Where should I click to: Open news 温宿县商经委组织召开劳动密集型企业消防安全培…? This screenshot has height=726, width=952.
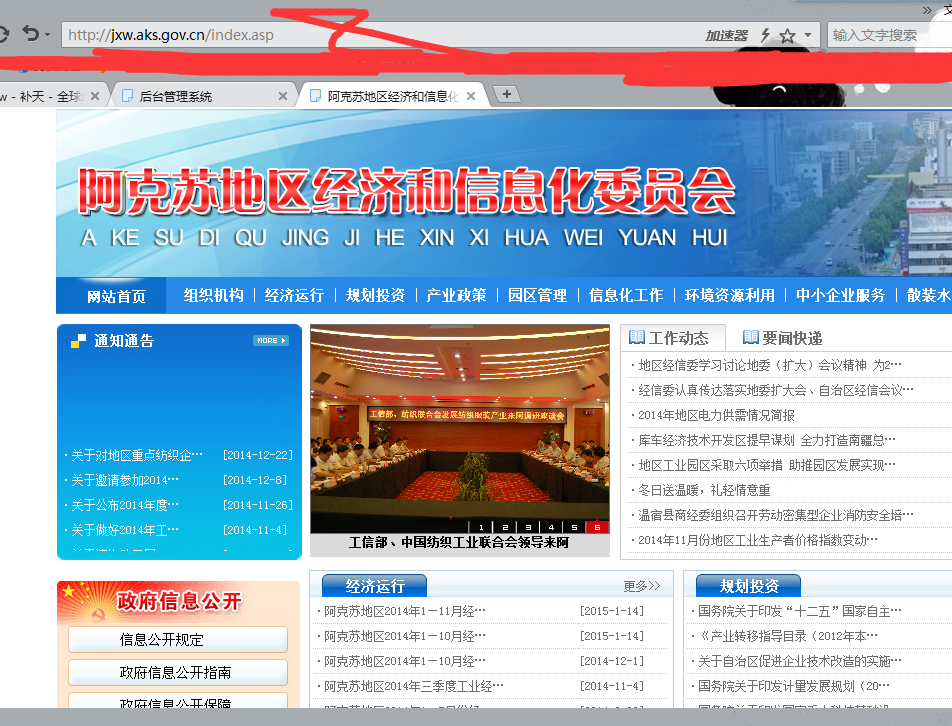point(775,515)
